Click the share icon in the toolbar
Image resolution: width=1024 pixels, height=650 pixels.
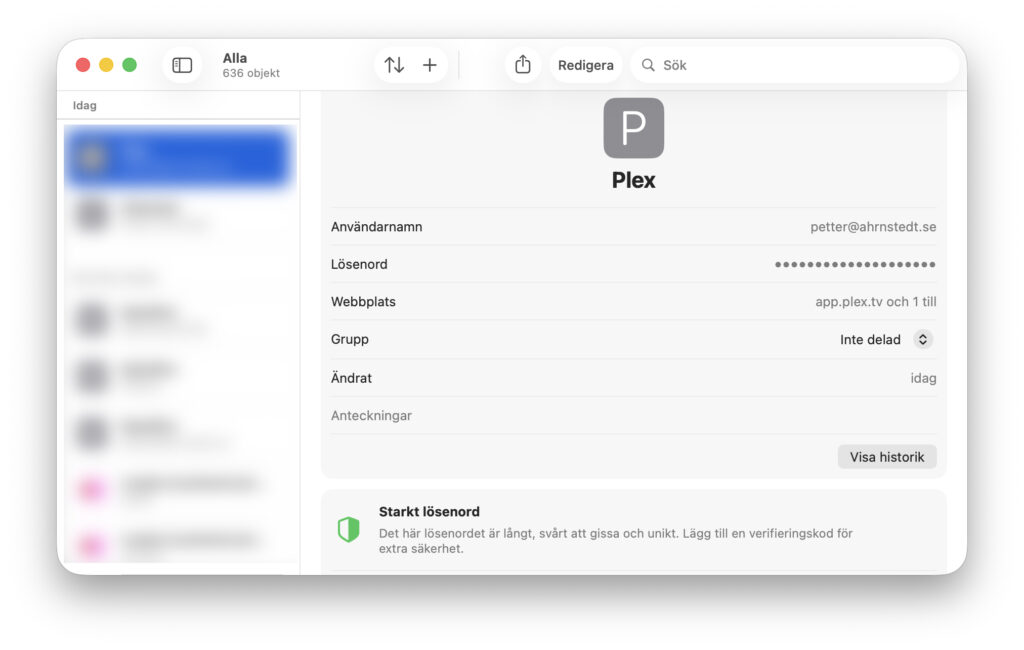(522, 65)
